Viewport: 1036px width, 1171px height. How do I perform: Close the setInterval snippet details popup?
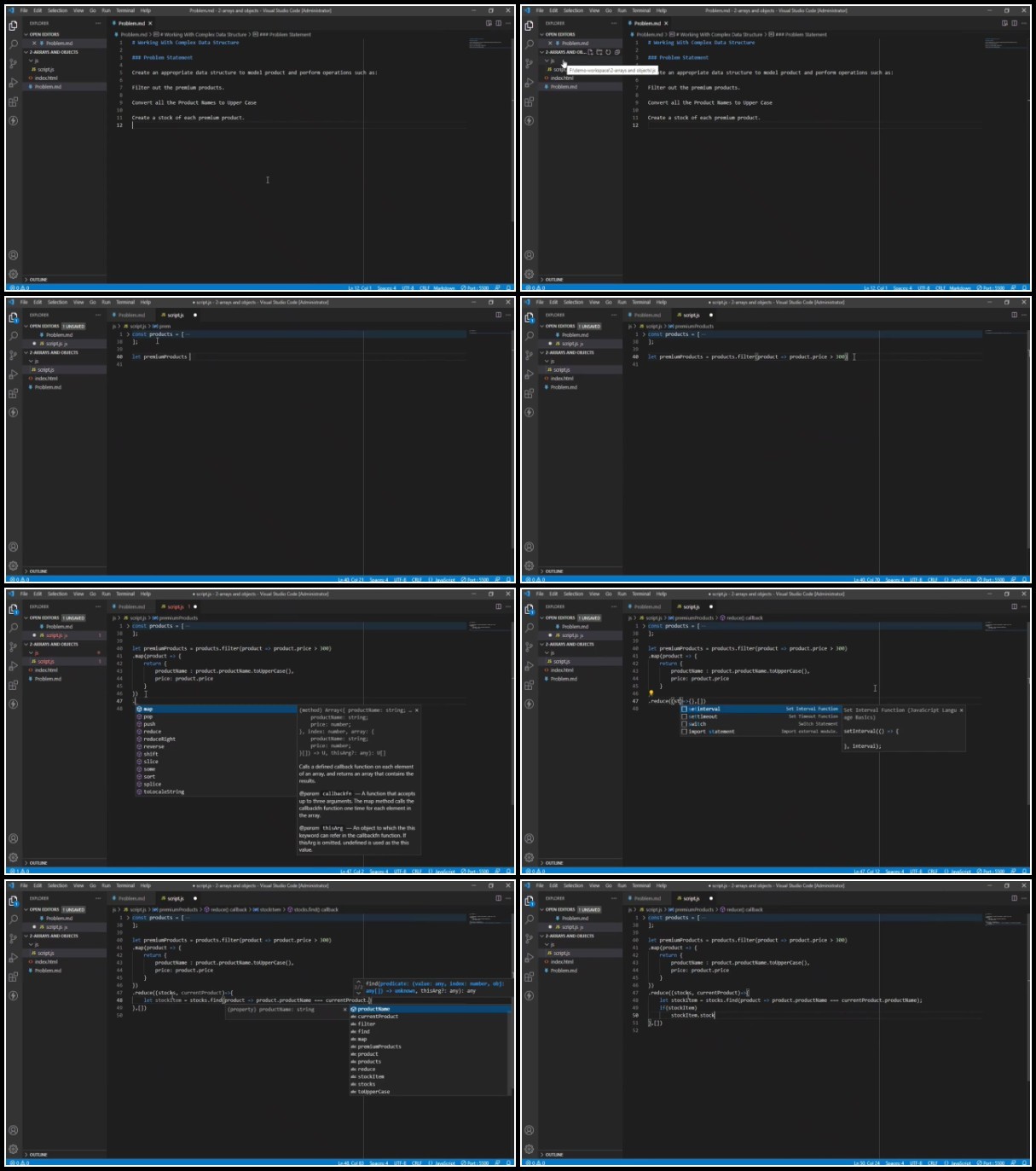pyautogui.click(x=961, y=710)
